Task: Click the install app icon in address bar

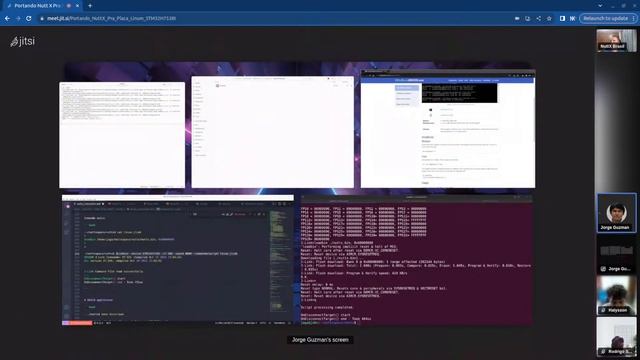Action: click(x=528, y=18)
